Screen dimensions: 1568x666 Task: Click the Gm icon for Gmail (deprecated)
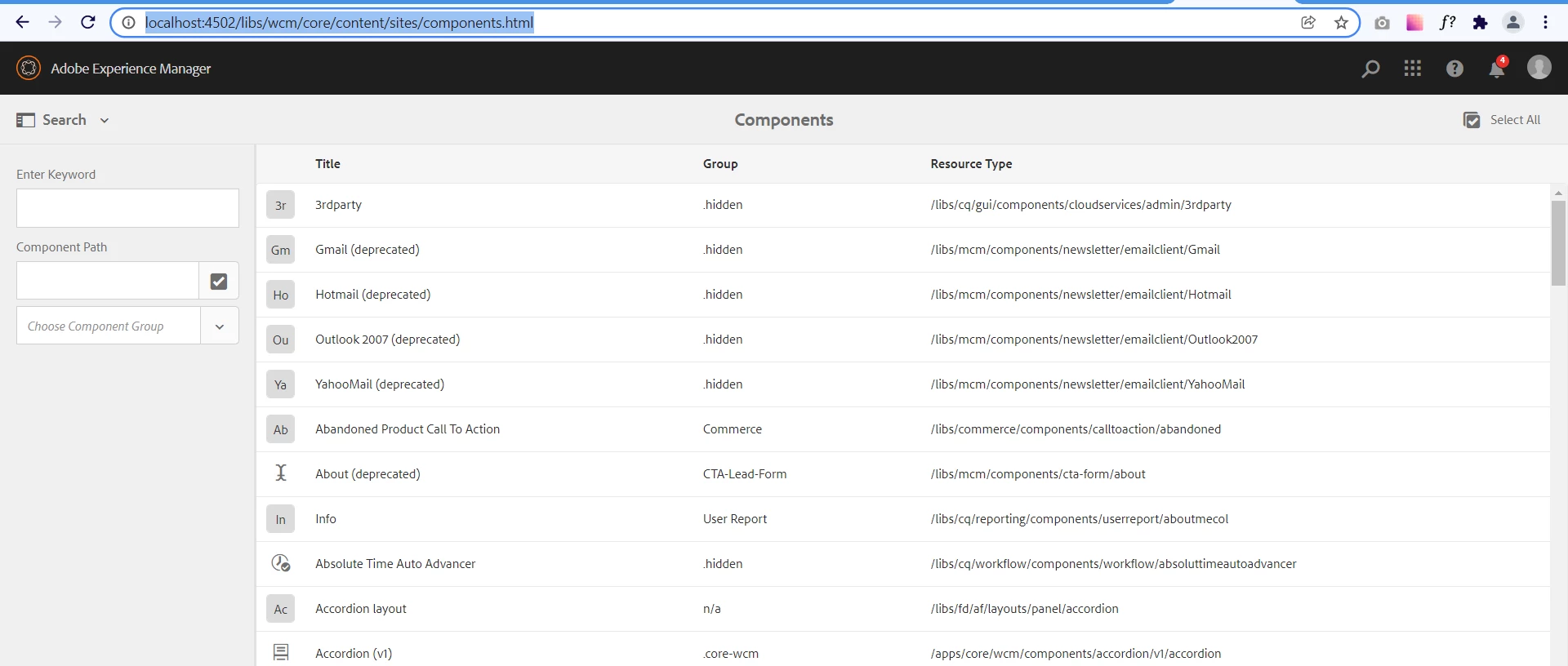280,250
